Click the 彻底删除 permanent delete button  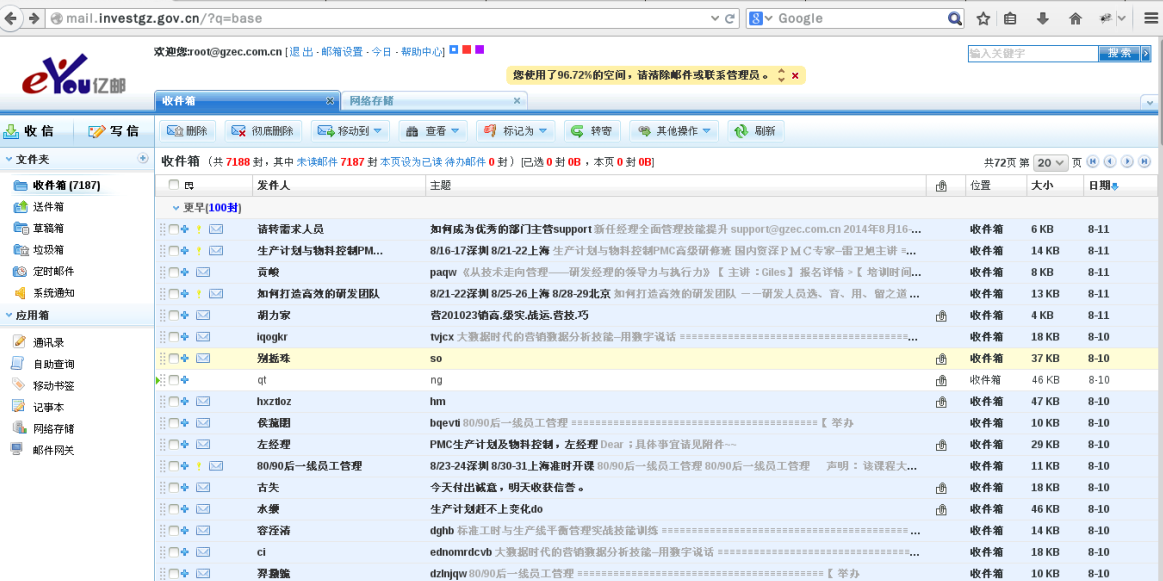tap(264, 131)
